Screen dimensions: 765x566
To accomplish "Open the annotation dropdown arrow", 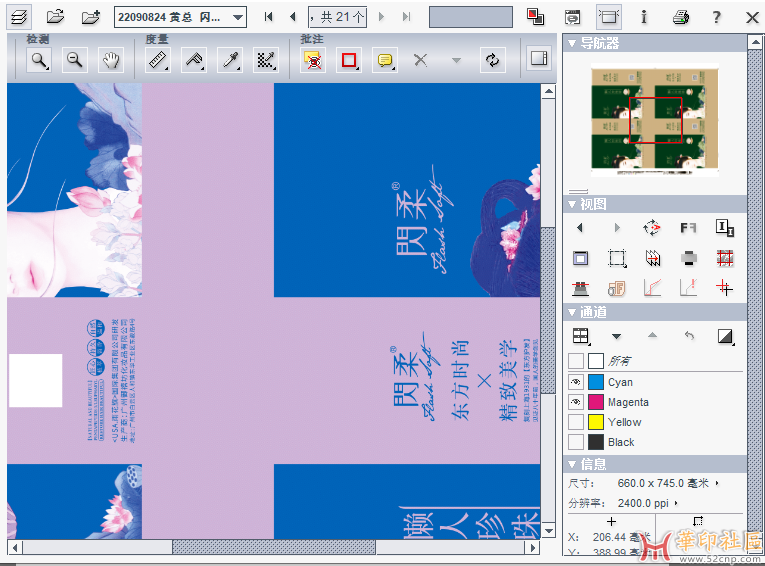I will [456, 61].
